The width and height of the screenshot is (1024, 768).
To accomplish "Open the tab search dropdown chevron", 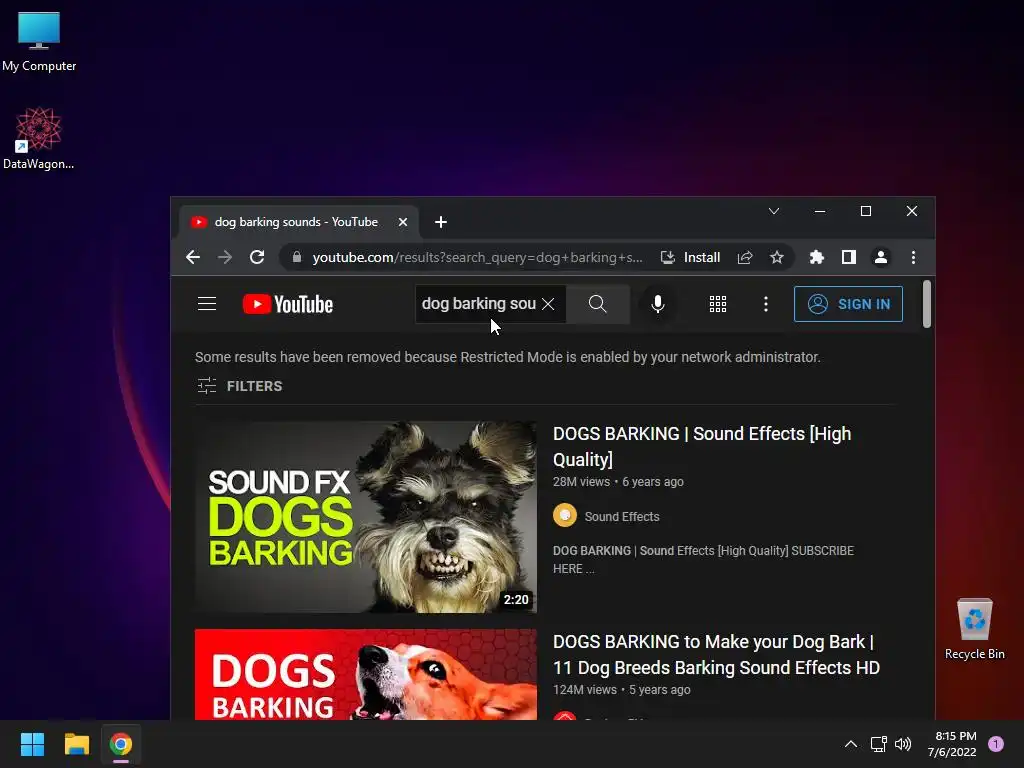I will (774, 211).
